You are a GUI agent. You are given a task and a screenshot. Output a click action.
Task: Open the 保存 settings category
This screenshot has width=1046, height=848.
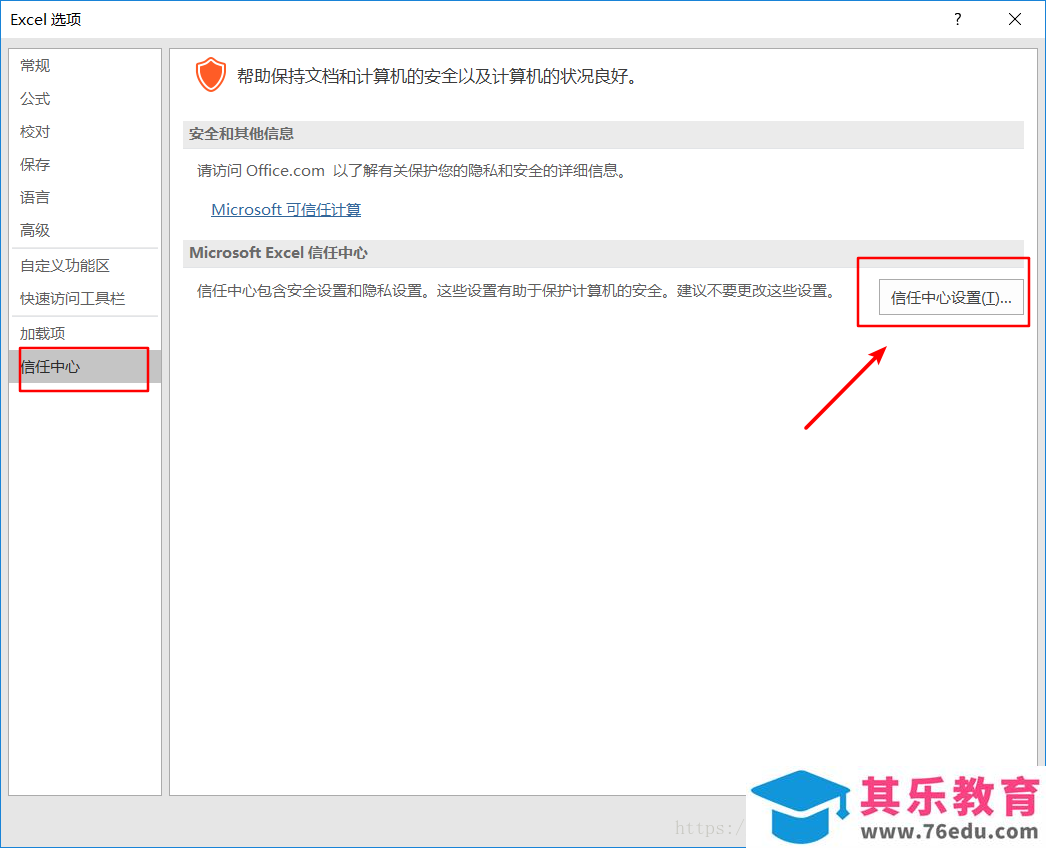[x=85, y=164]
